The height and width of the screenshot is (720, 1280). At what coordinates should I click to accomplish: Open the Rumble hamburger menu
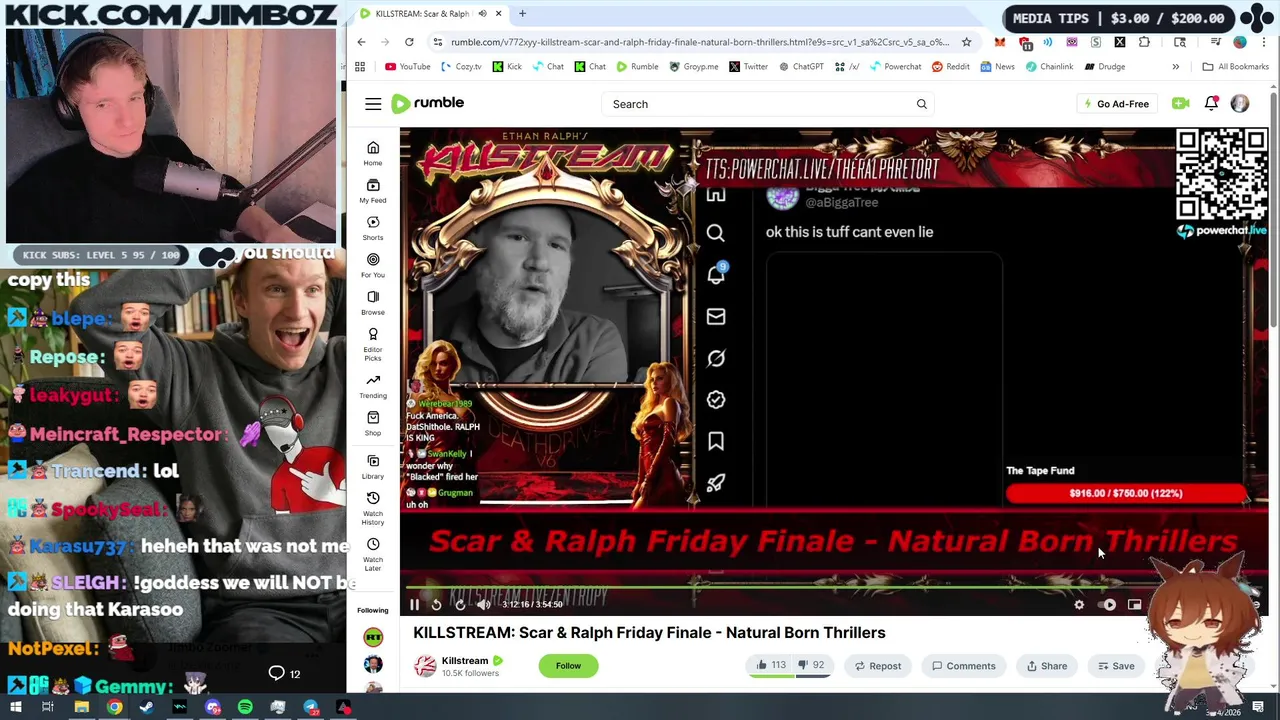[373, 104]
